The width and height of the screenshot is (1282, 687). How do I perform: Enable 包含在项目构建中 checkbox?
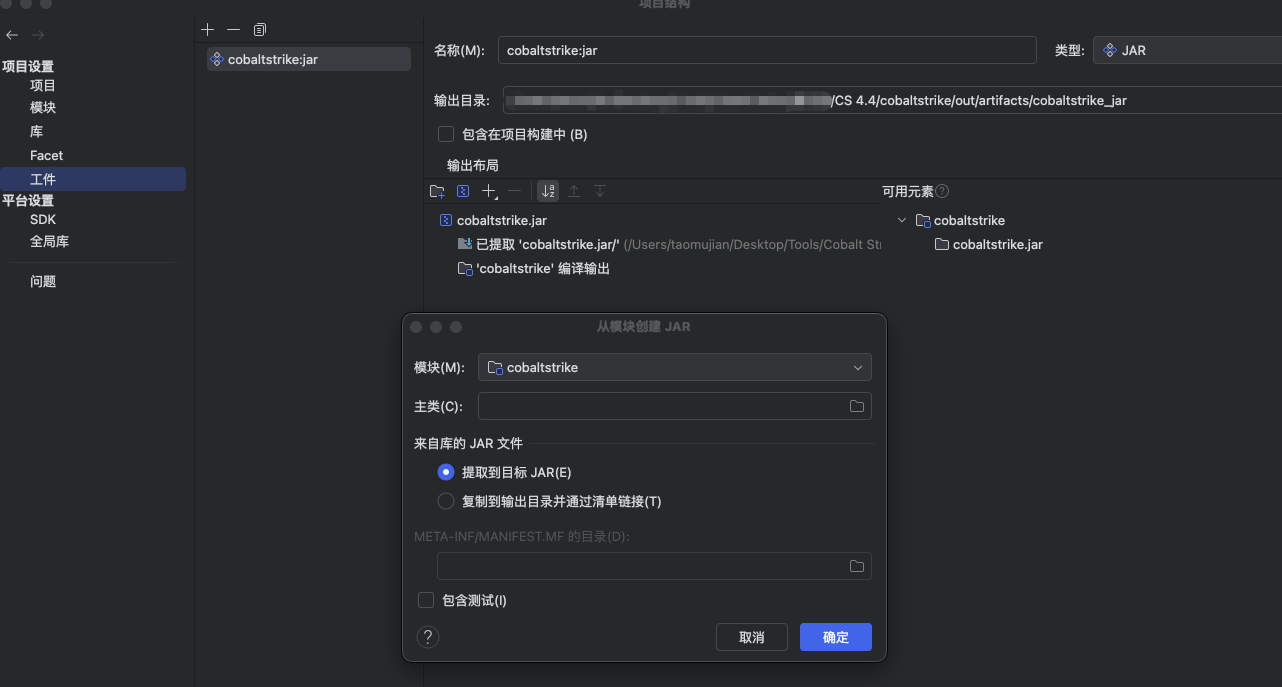pos(446,134)
